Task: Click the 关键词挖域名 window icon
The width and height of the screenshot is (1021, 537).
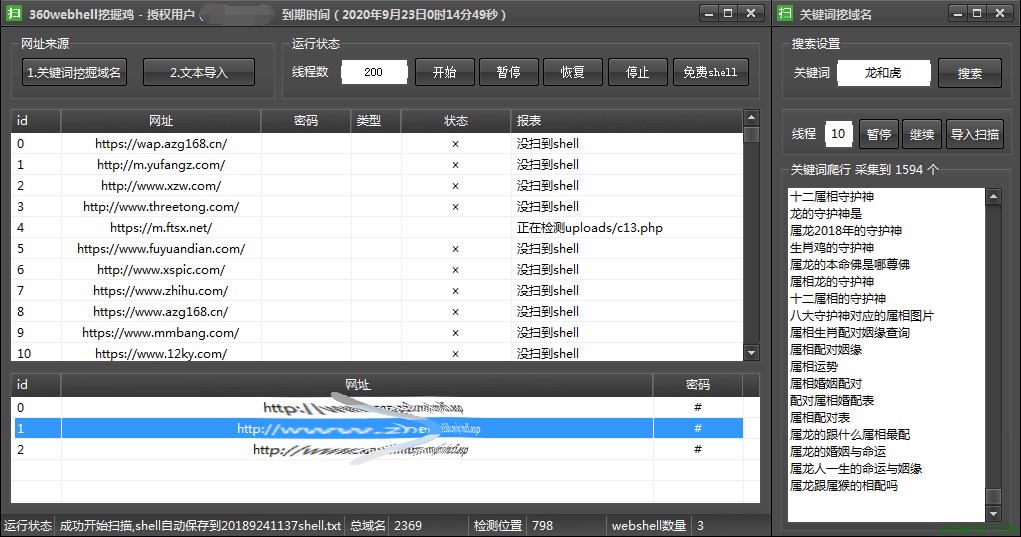Action: (x=785, y=13)
